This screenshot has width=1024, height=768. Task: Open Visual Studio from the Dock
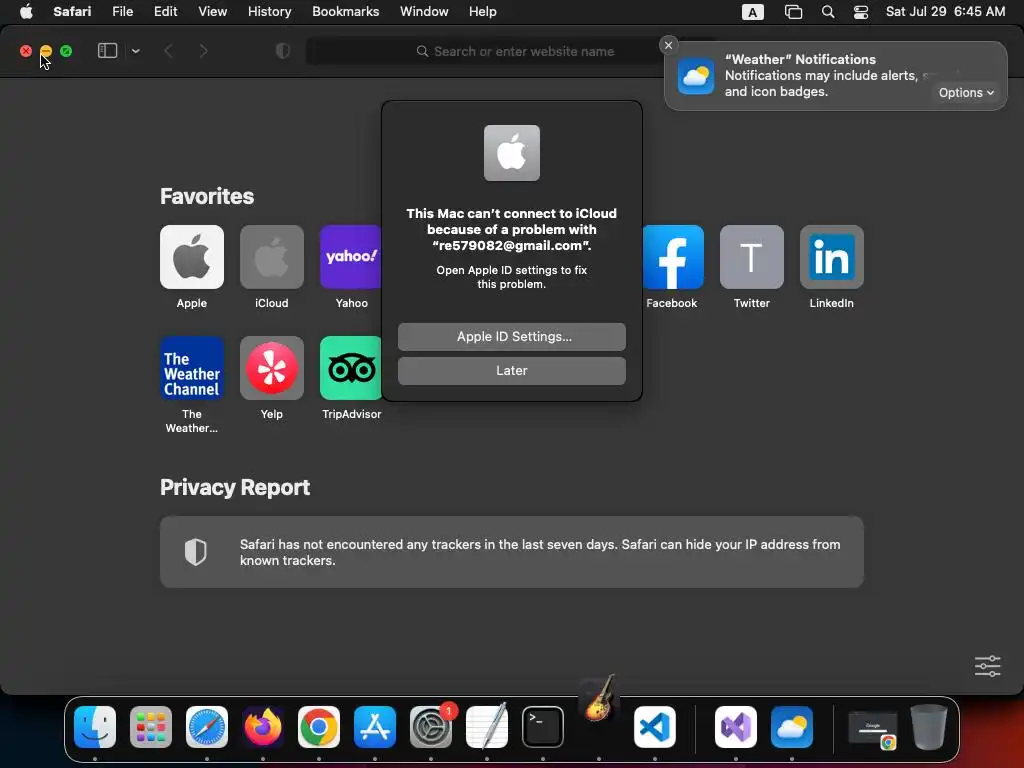(x=736, y=727)
